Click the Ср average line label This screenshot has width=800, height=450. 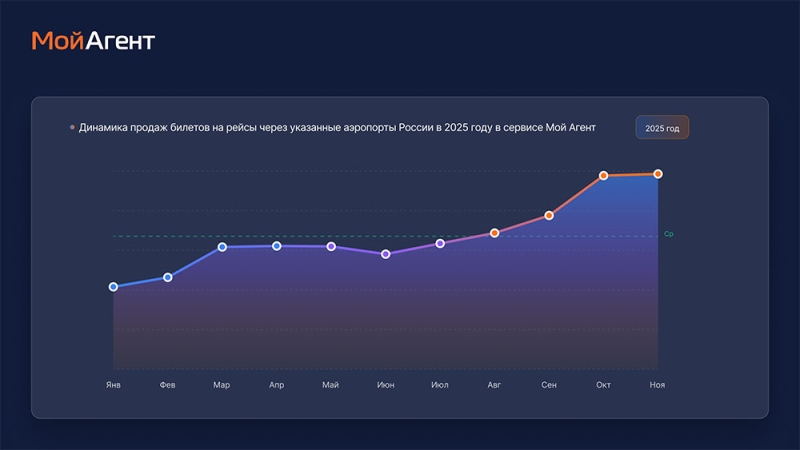668,234
